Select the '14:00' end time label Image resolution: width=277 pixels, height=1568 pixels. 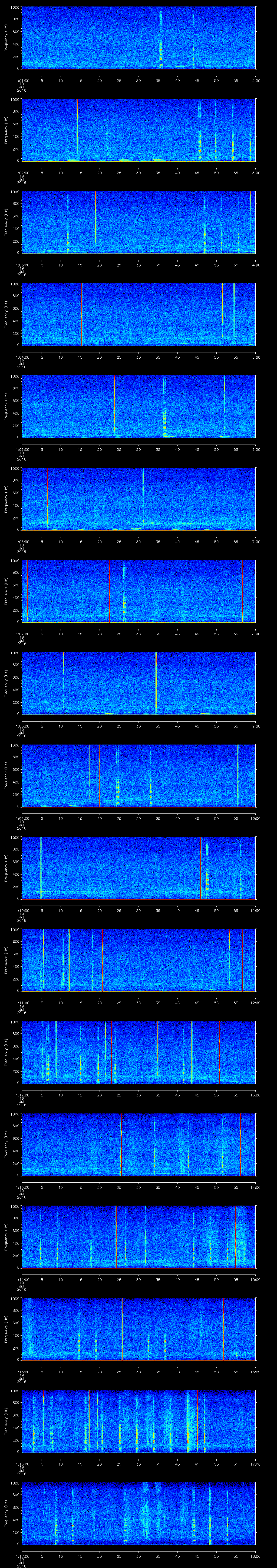point(255,1187)
